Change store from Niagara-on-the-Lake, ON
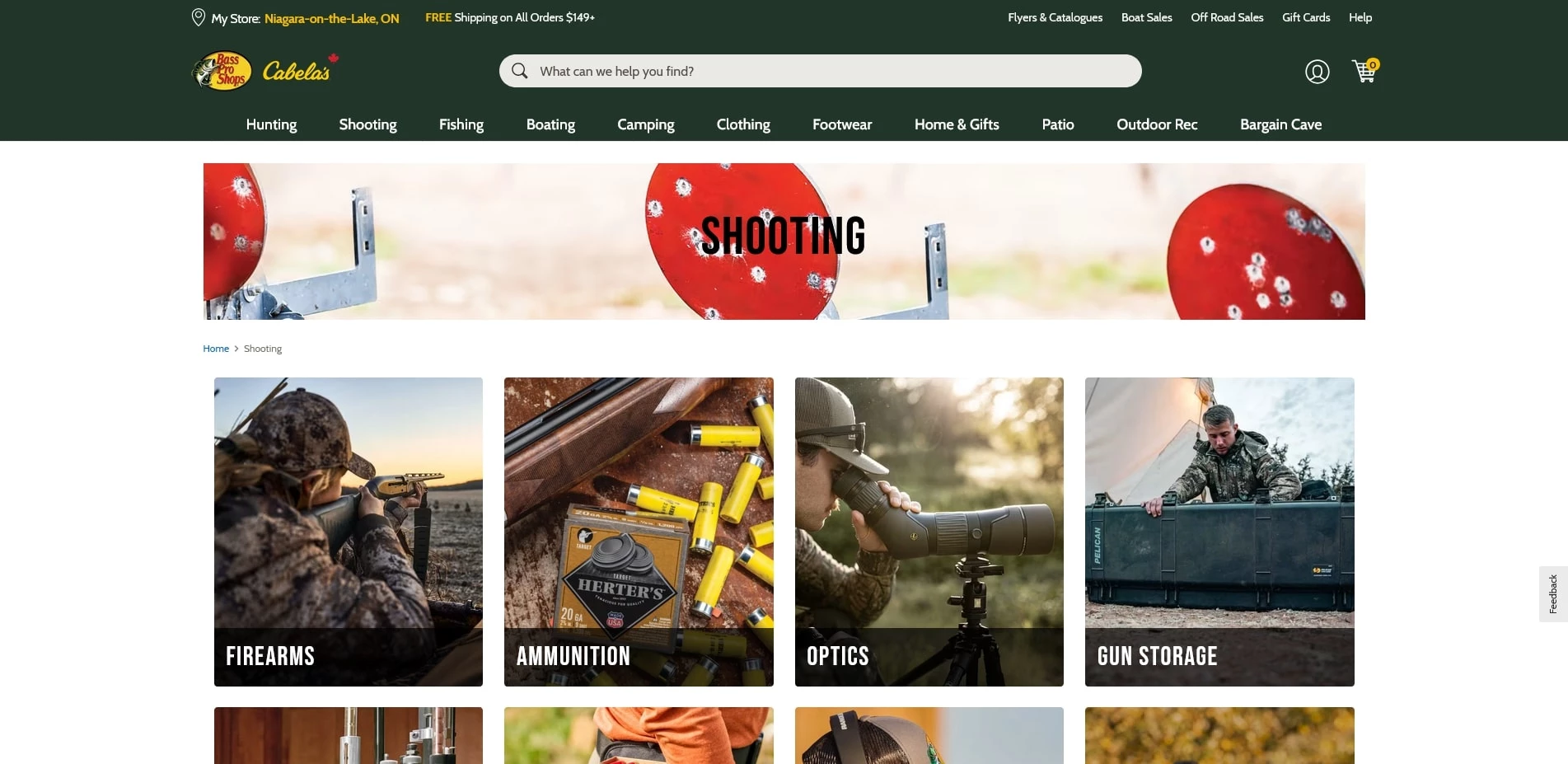Screen dimensions: 1568x764 click(331, 17)
